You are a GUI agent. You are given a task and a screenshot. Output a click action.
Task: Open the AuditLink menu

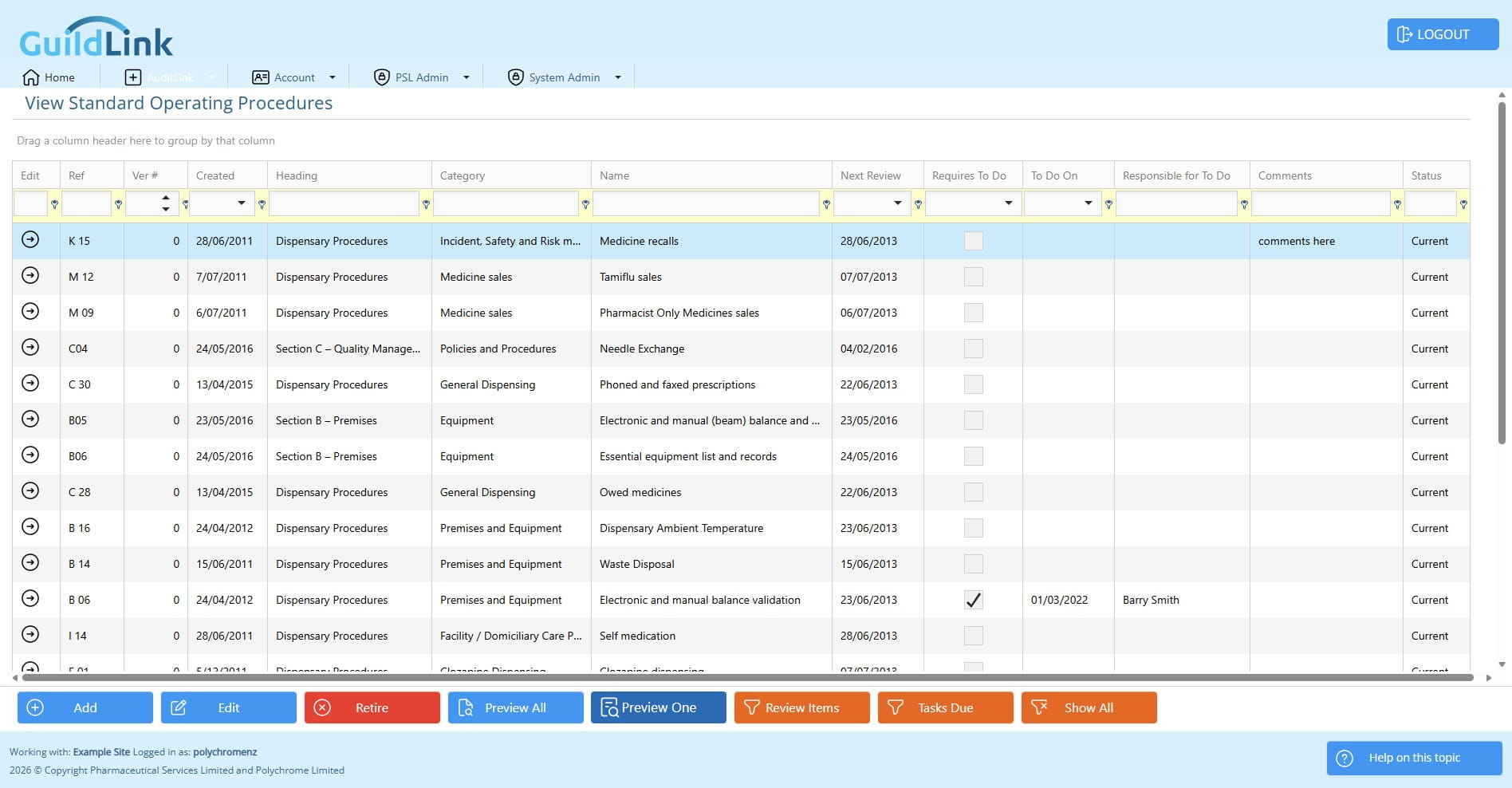pos(170,77)
